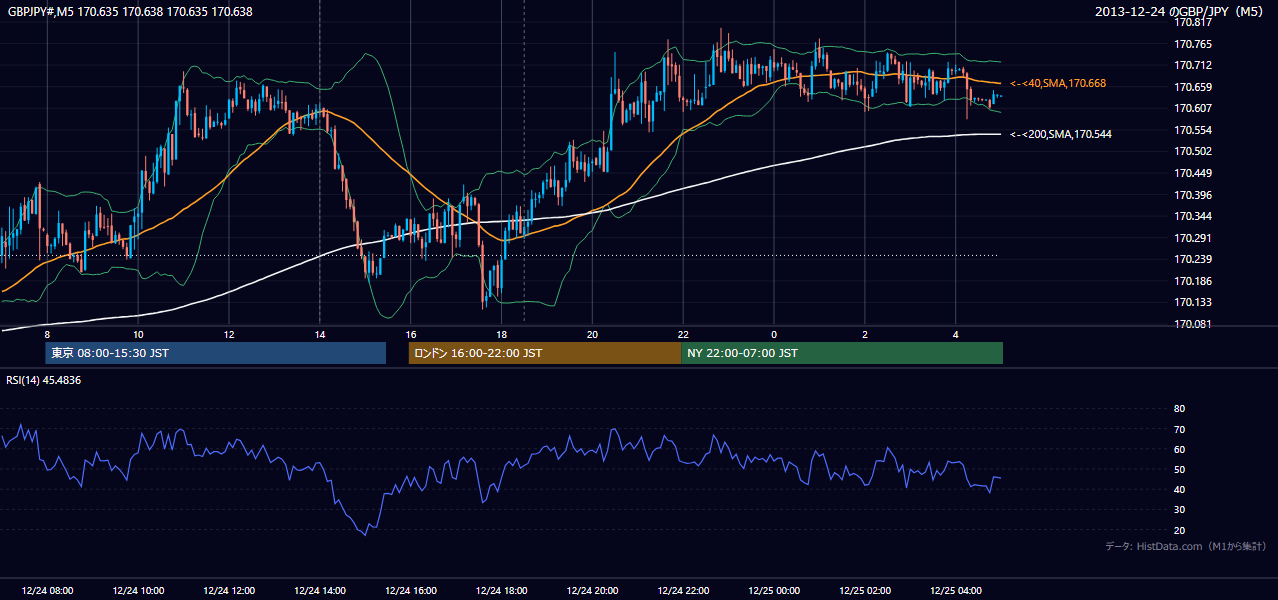Click price axis label 170.449
This screenshot has width=1278, height=600.
pos(1193,173)
